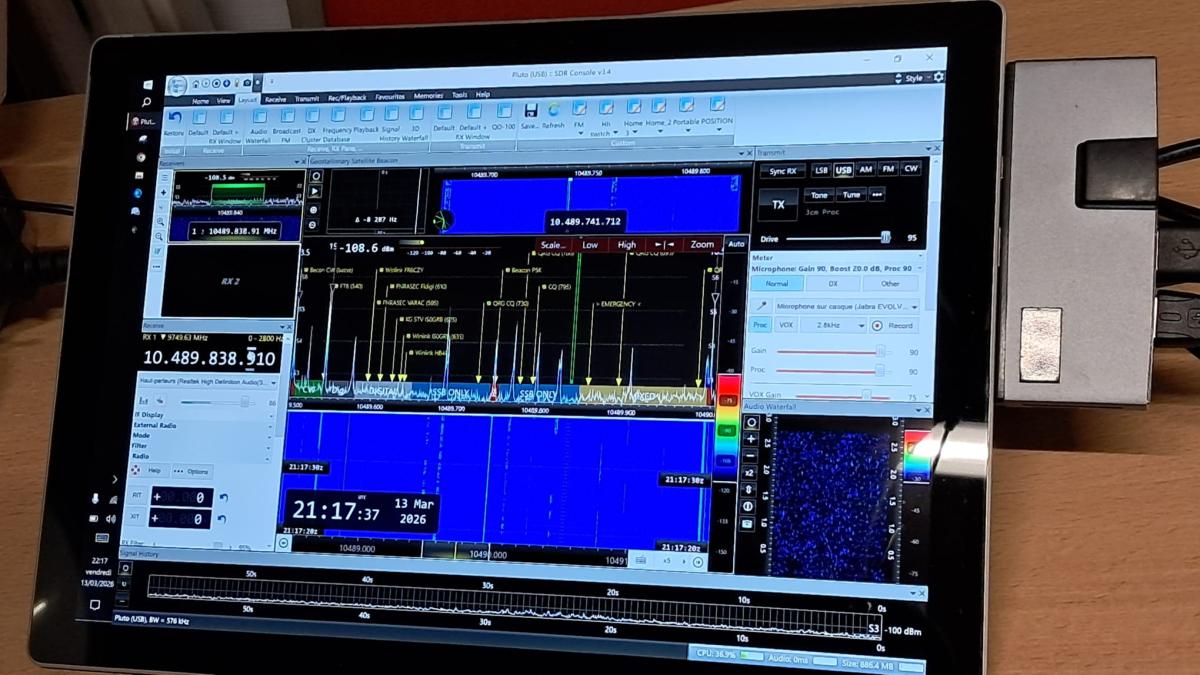Click the Save layout floppy disk icon

coord(530,110)
